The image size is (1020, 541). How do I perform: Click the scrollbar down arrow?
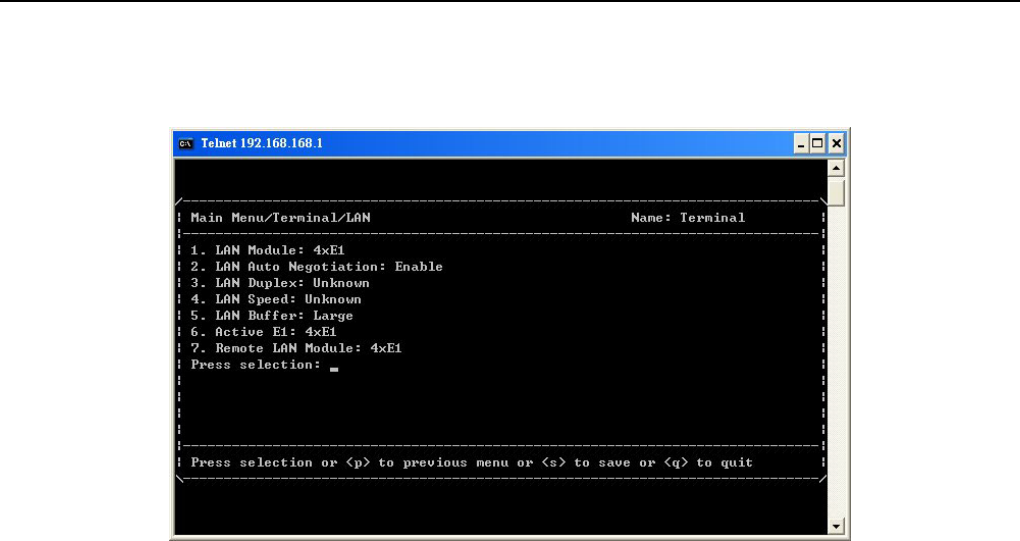point(837,525)
